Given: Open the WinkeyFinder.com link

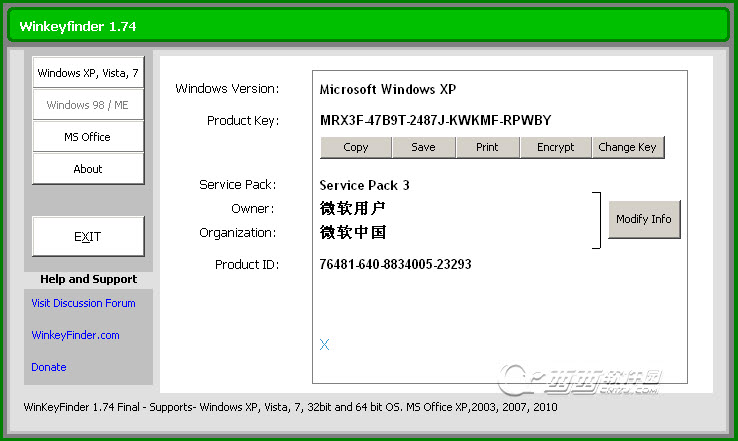Looking at the screenshot, I should [x=75, y=335].
